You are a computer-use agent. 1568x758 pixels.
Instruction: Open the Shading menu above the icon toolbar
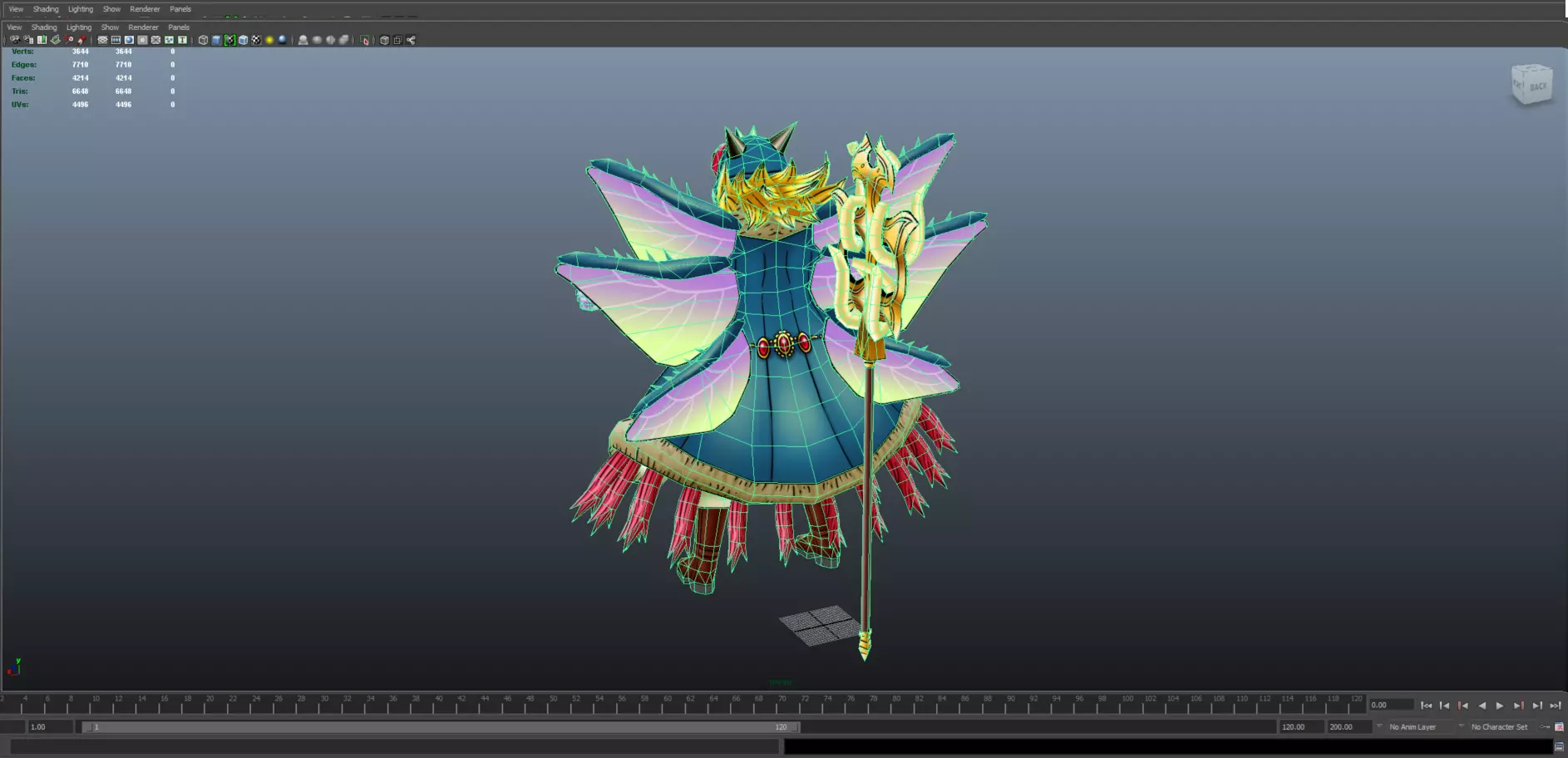44,27
